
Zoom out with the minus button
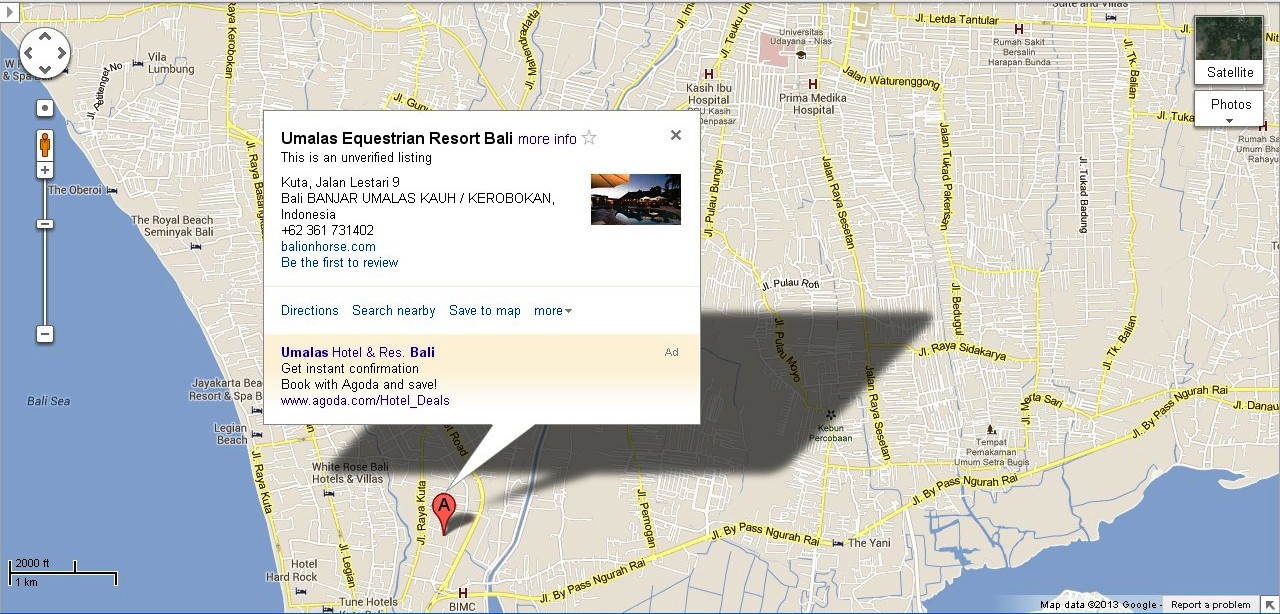tap(45, 334)
